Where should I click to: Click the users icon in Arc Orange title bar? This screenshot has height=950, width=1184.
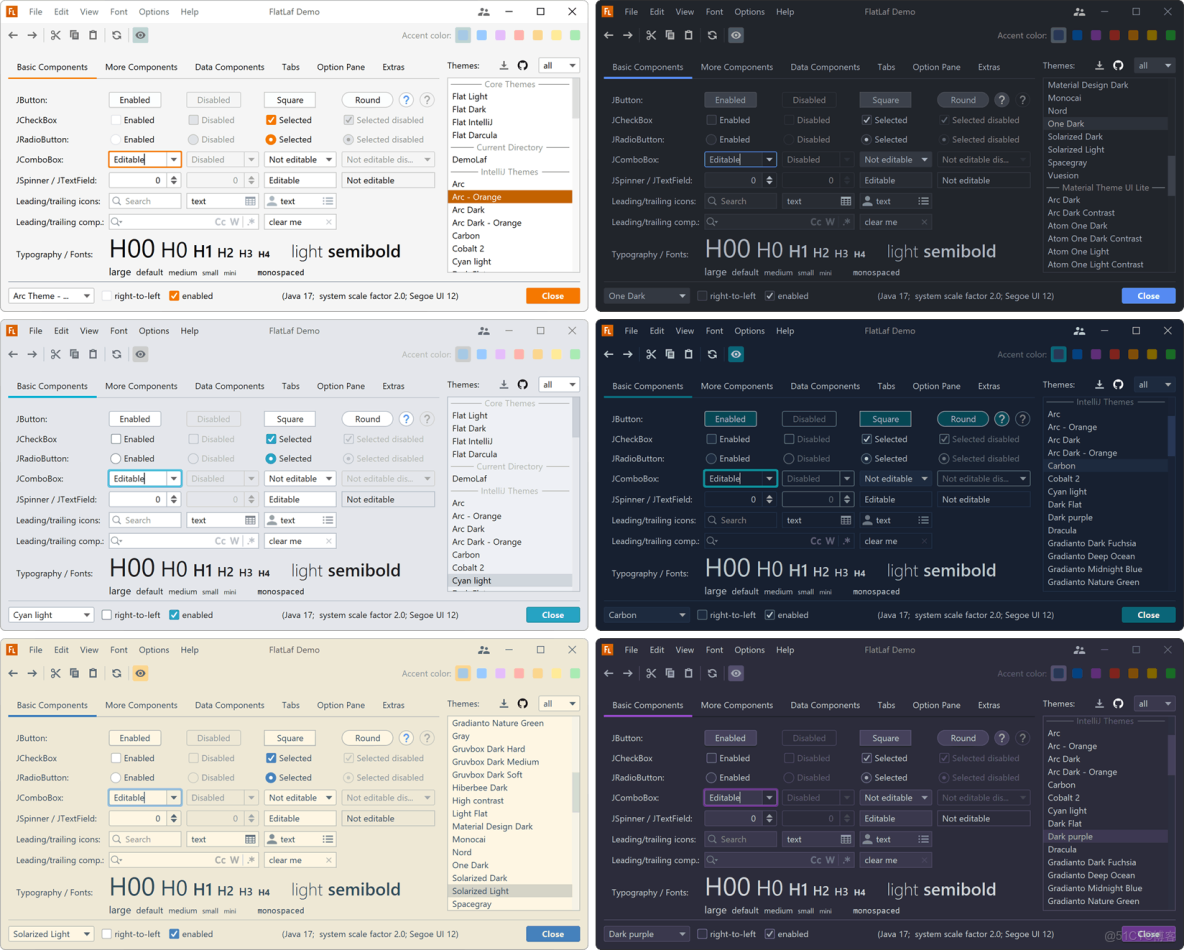coord(484,12)
